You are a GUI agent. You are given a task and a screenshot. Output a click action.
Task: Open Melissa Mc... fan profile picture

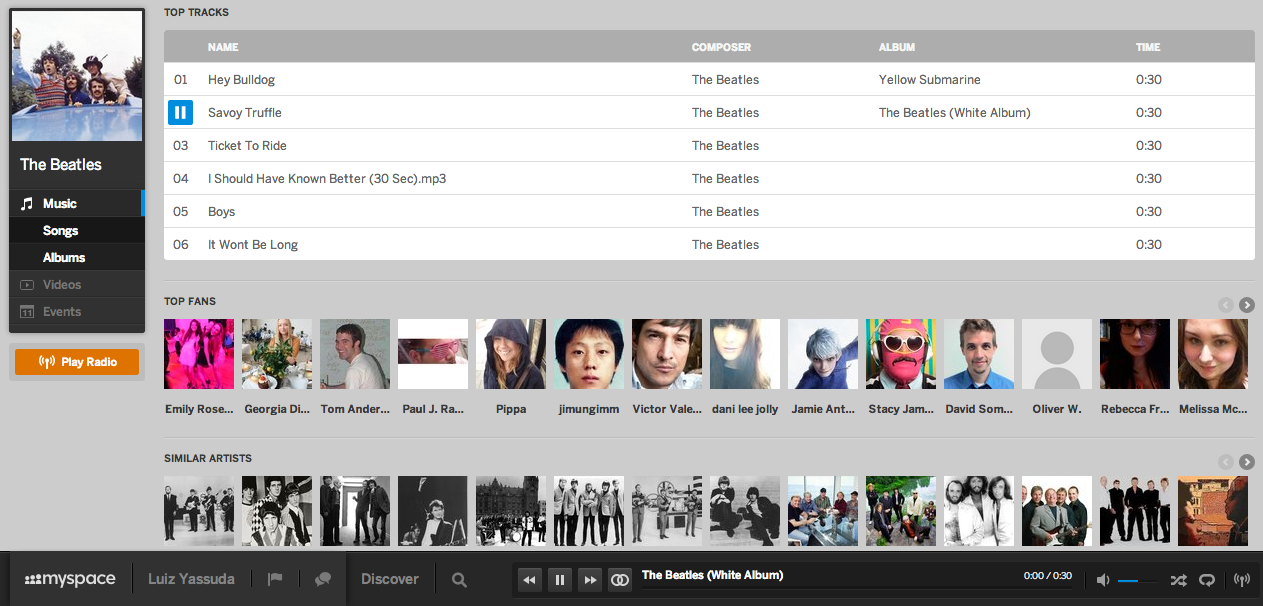click(1213, 354)
